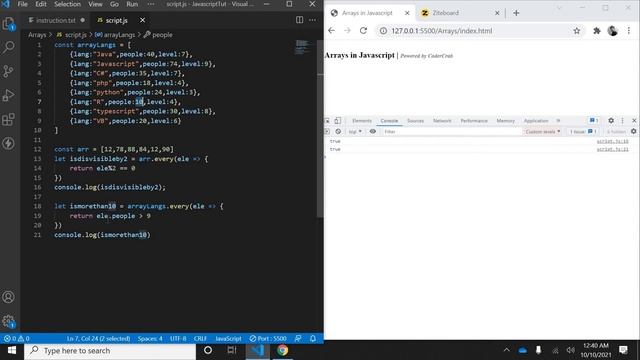Reload the Chrome page
Image resolution: width=640 pixels, height=360 pixels.
pyautogui.click(x=363, y=31)
